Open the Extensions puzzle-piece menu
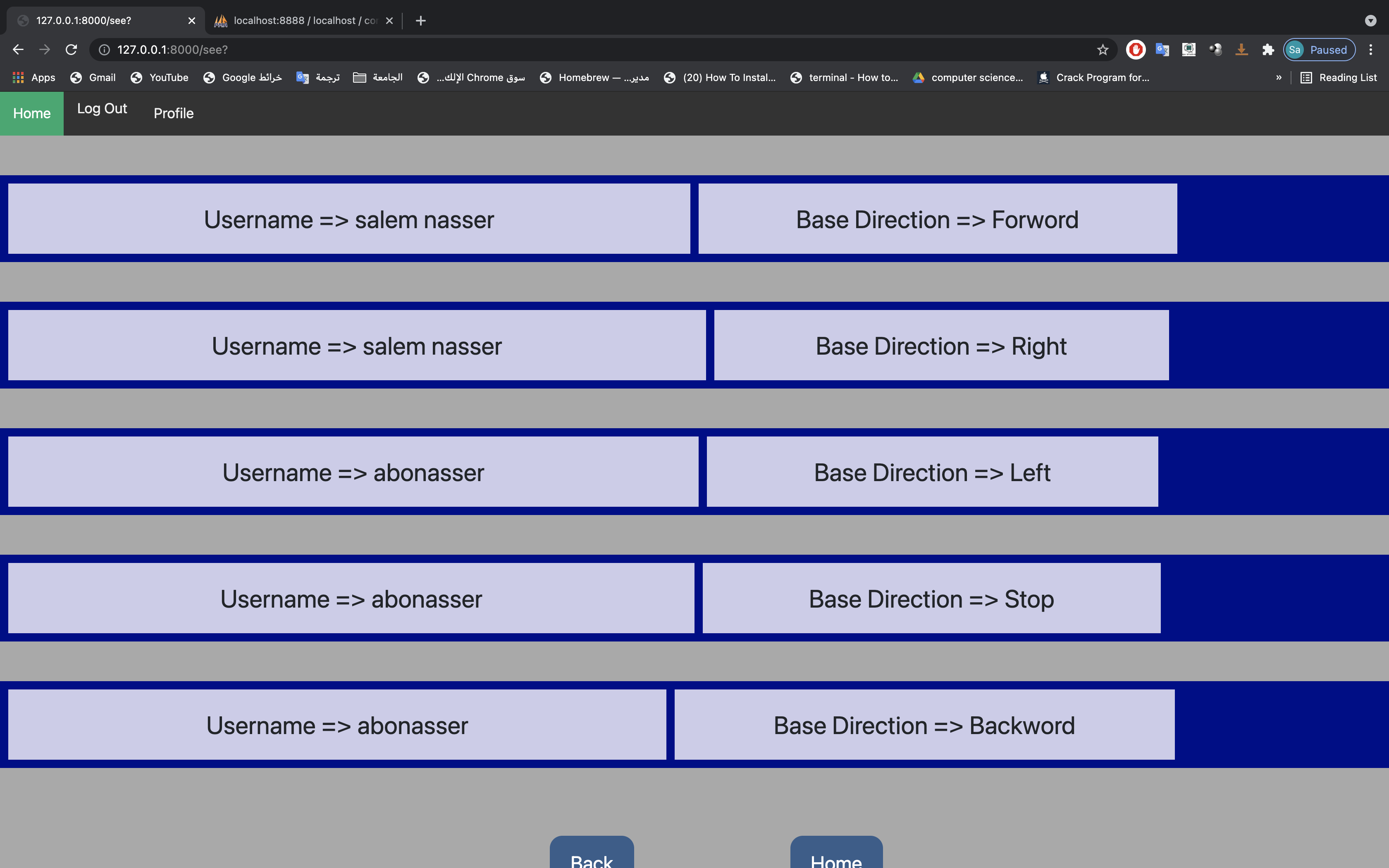 tap(1268, 50)
